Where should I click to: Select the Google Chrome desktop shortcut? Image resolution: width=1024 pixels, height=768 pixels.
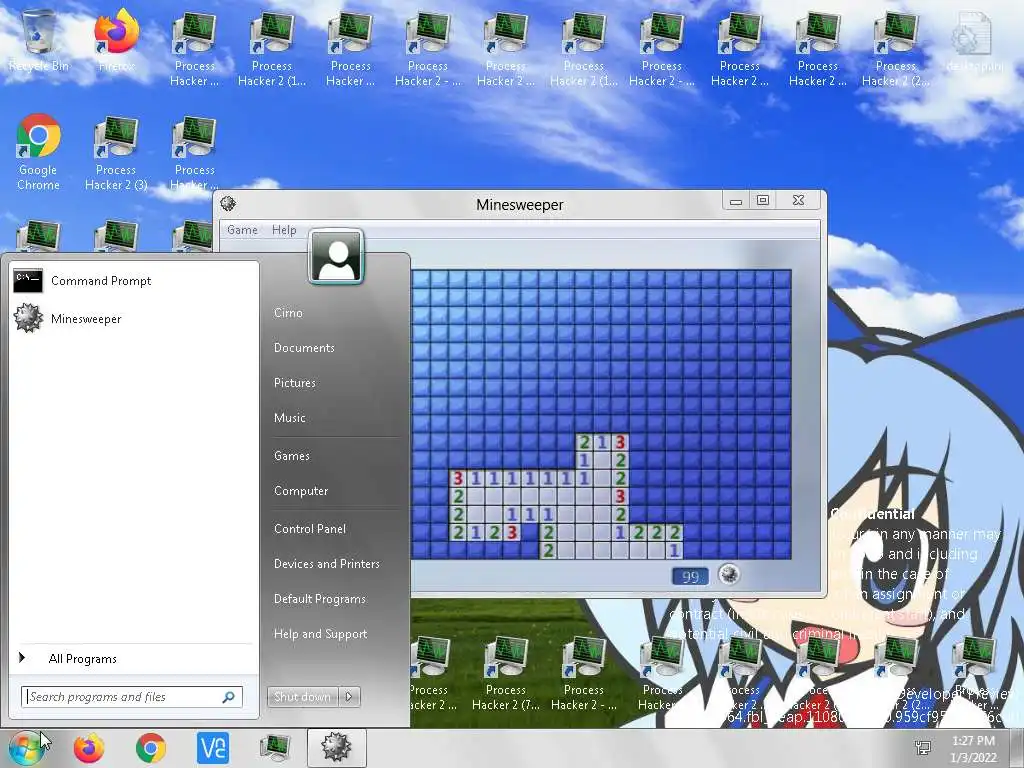(x=39, y=152)
